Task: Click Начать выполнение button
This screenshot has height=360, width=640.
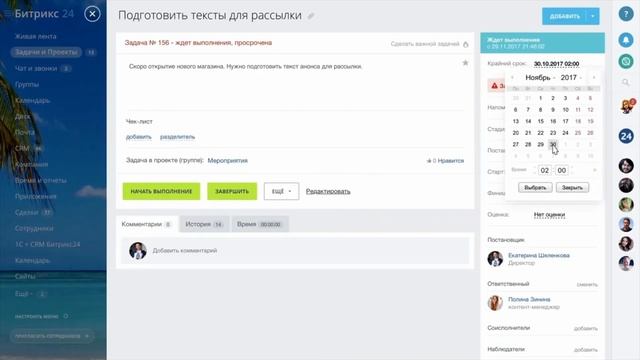Action: [x=161, y=191]
